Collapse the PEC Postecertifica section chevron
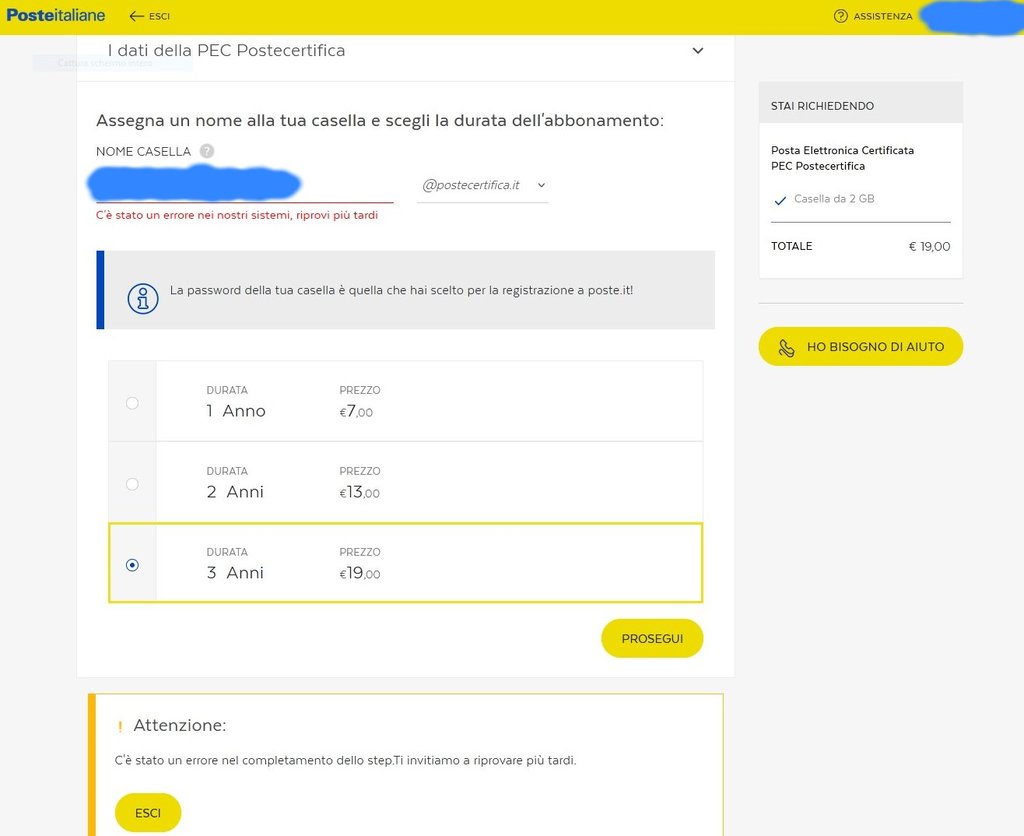The width and height of the screenshot is (1024, 836). (698, 51)
